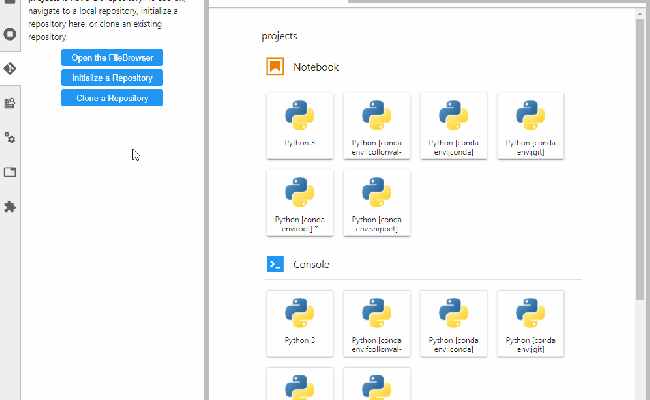Start console with conda env:conda kernel
Screen dimensions: 650x400
454,323
